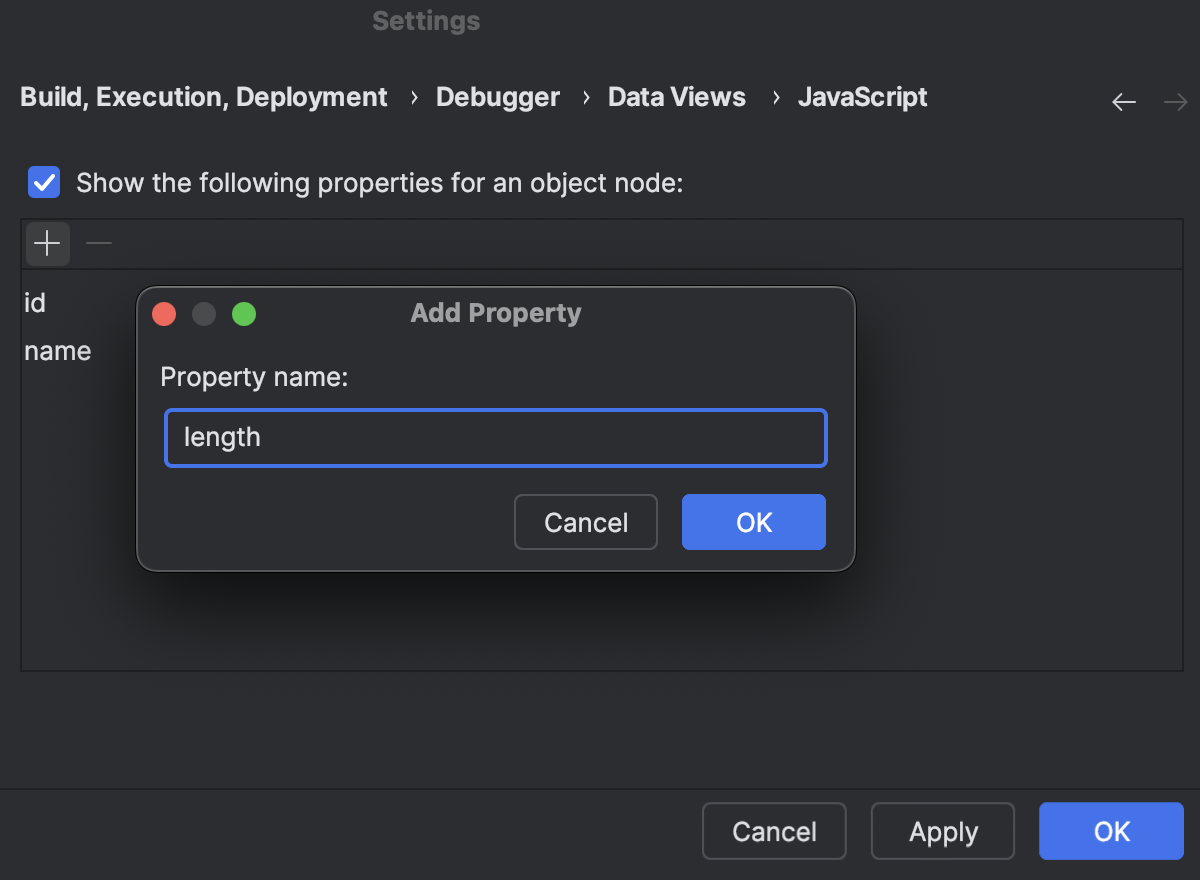
Task: Cancel the Add Property dialog
Action: click(585, 521)
